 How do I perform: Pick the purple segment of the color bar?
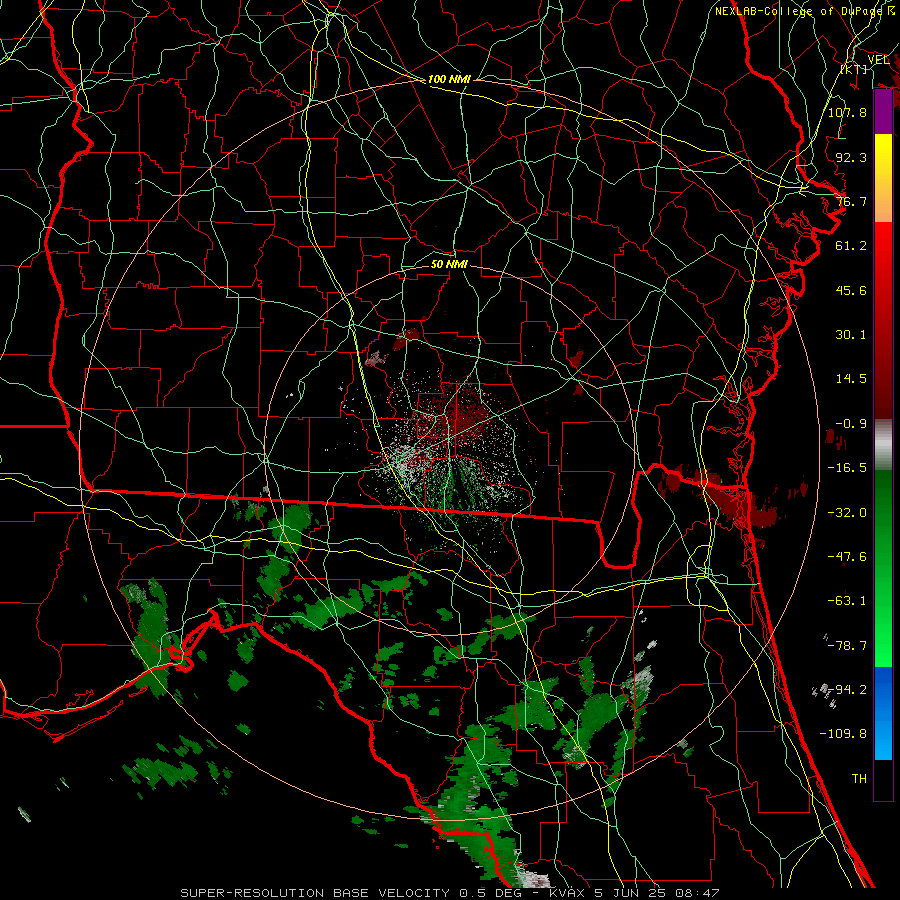(x=883, y=112)
